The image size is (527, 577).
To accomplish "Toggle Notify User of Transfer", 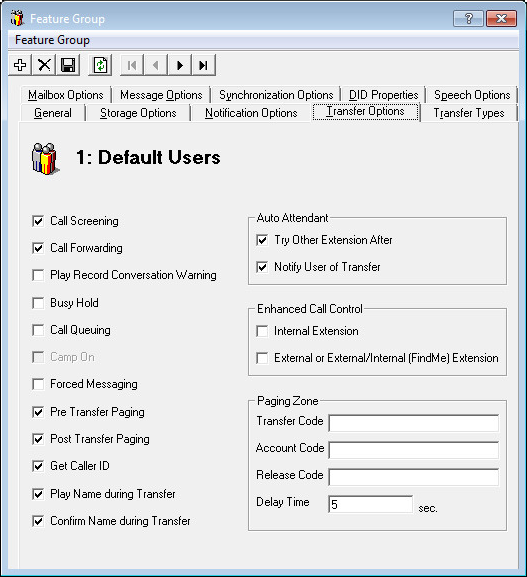I will 262,267.
